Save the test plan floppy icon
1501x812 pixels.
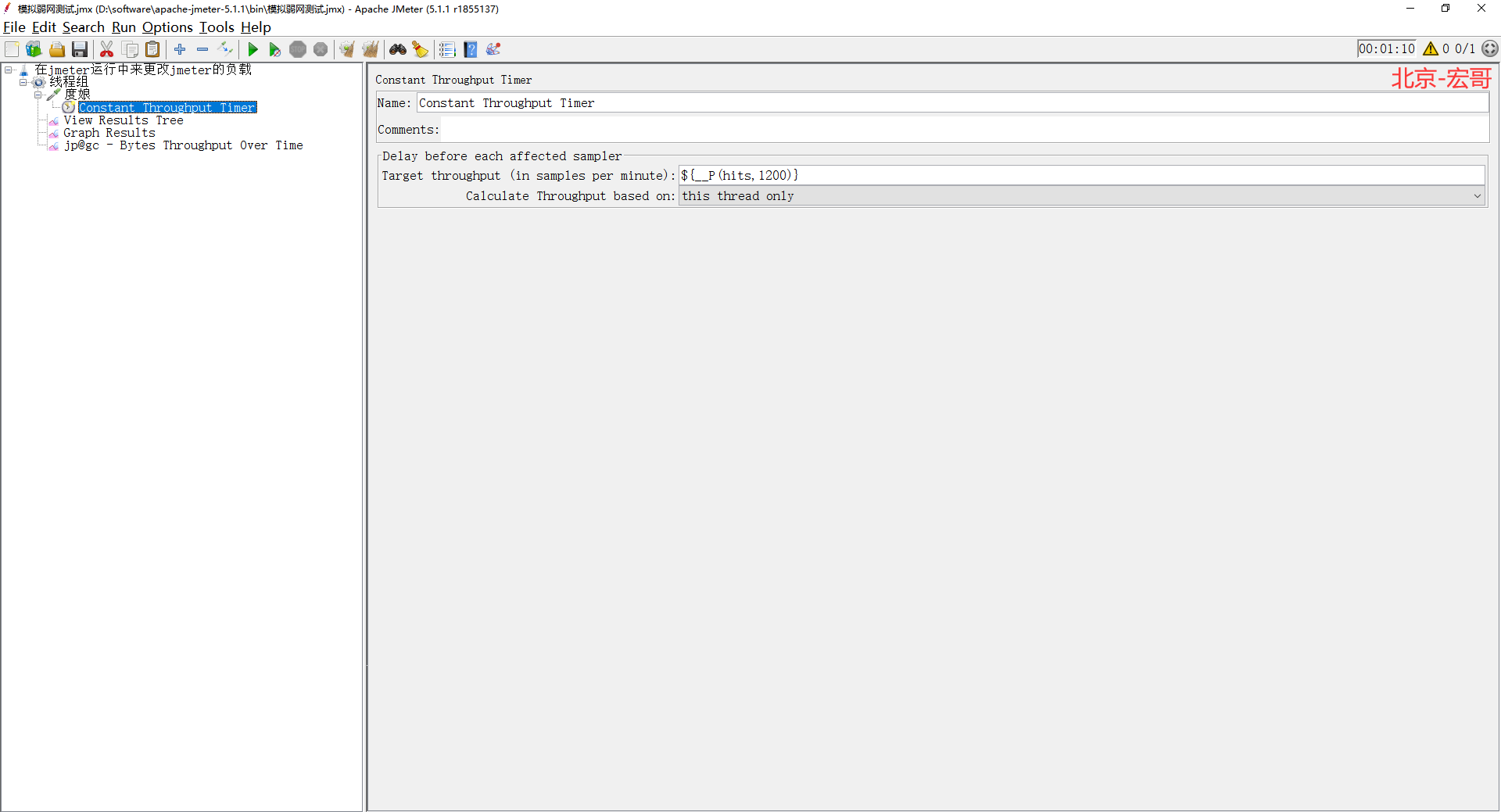[80, 49]
